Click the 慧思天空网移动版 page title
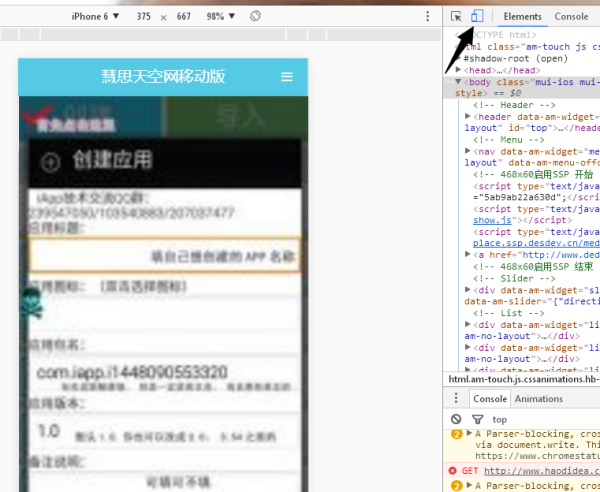The image size is (600, 492). (163, 77)
